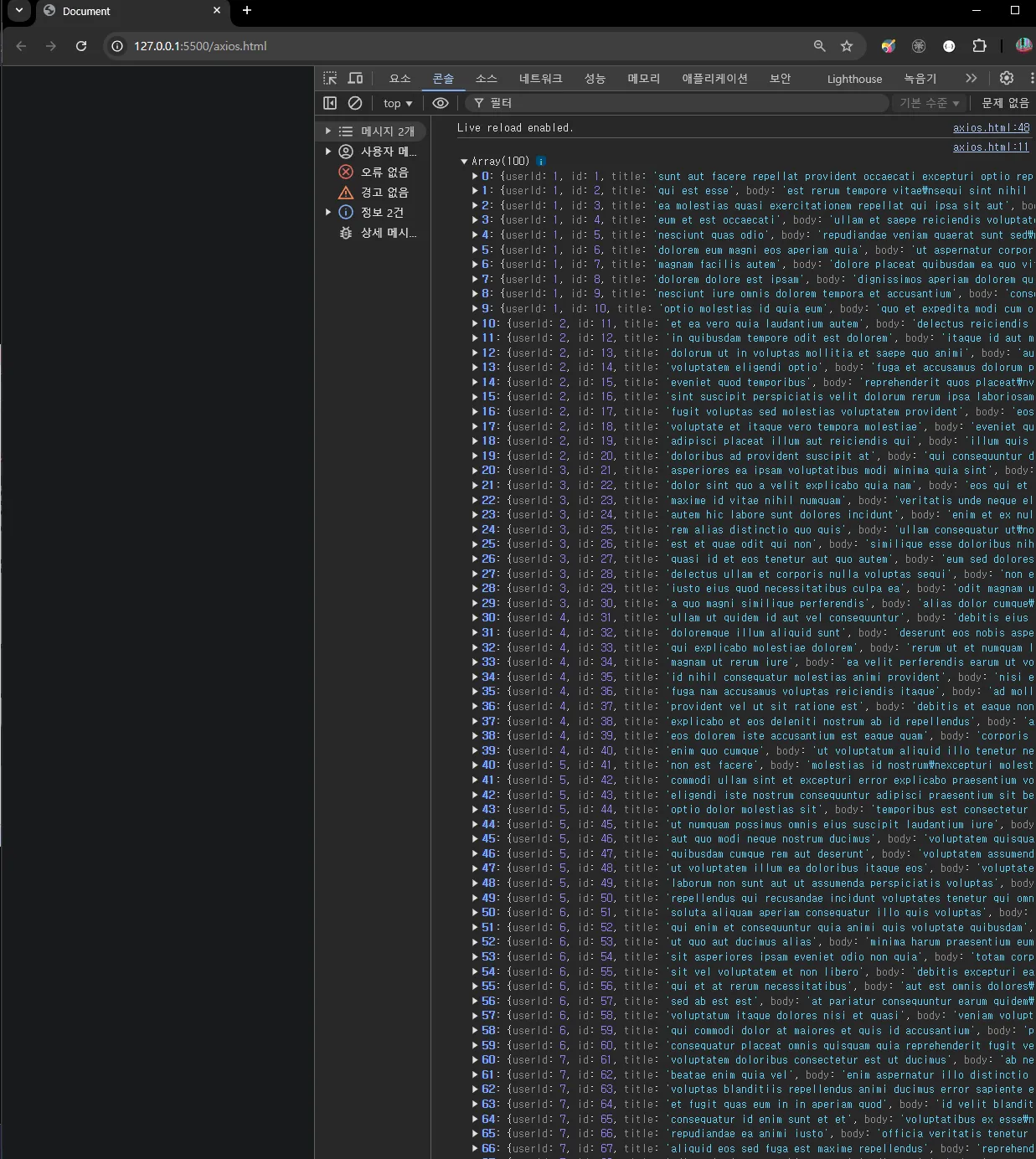This screenshot has width=1036, height=1159.
Task: Select 오류 없음 in the console sidebar
Action: tap(374, 172)
